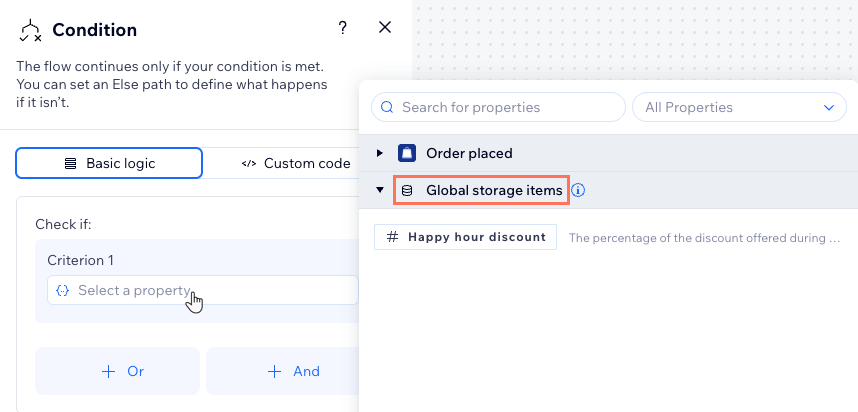Add an And criterion
This screenshot has height=412, width=858.
[x=283, y=371]
